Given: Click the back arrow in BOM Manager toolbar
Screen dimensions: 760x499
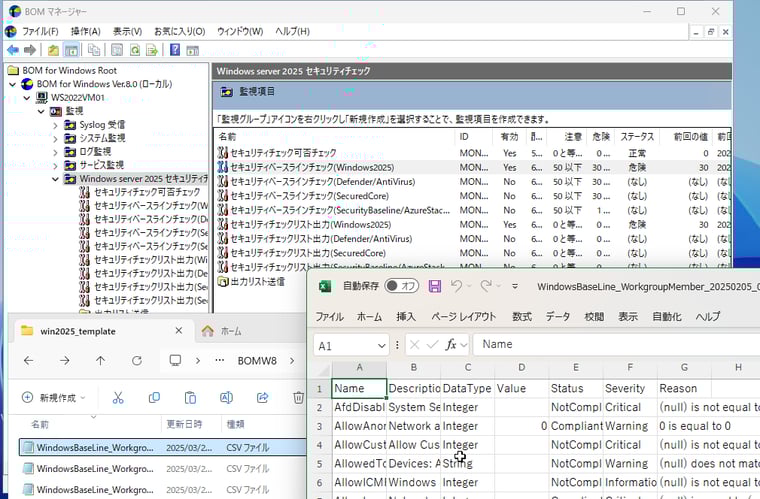Looking at the screenshot, I should pos(13,50).
